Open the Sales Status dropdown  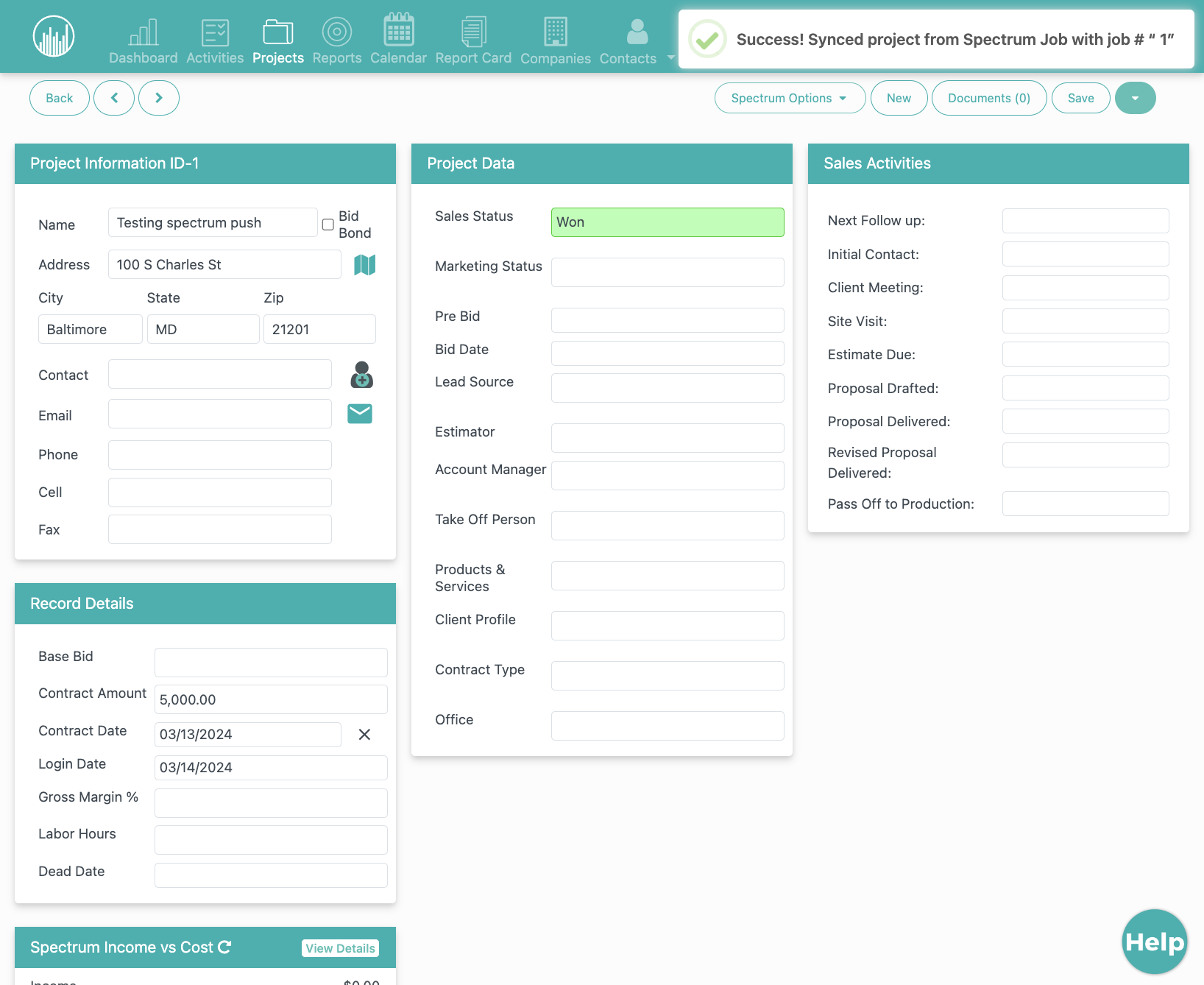(667, 222)
